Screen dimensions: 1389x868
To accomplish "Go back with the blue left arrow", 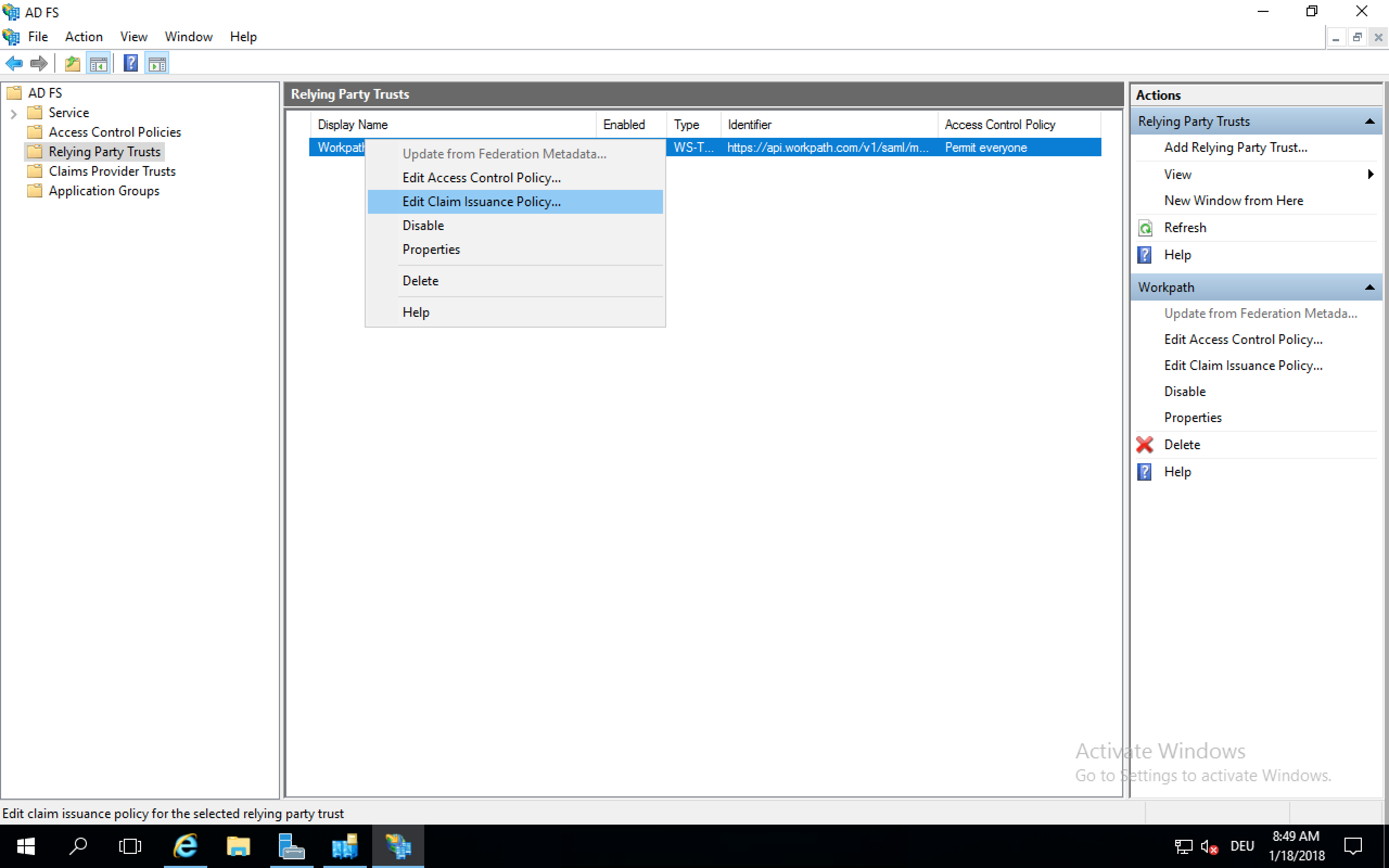I will pos(14,63).
